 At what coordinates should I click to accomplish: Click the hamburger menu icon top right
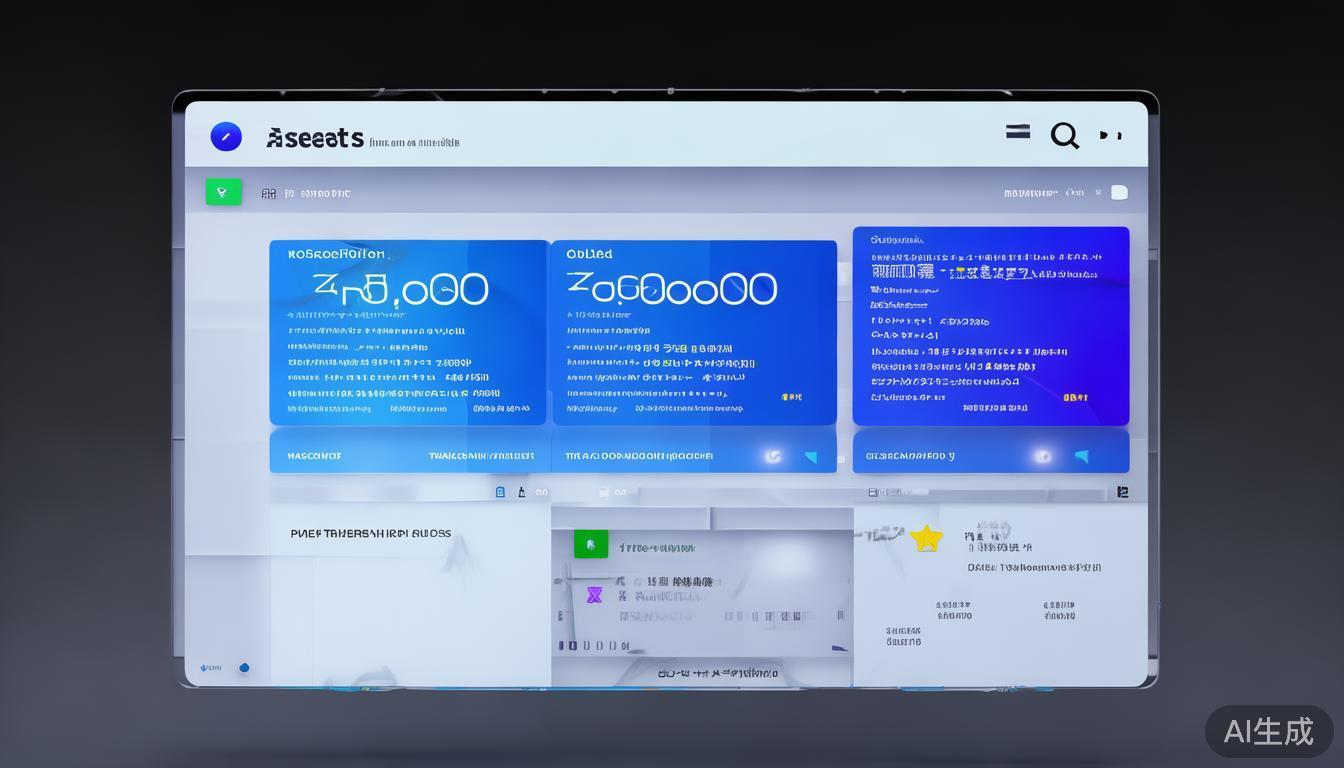pyautogui.click(x=1017, y=130)
